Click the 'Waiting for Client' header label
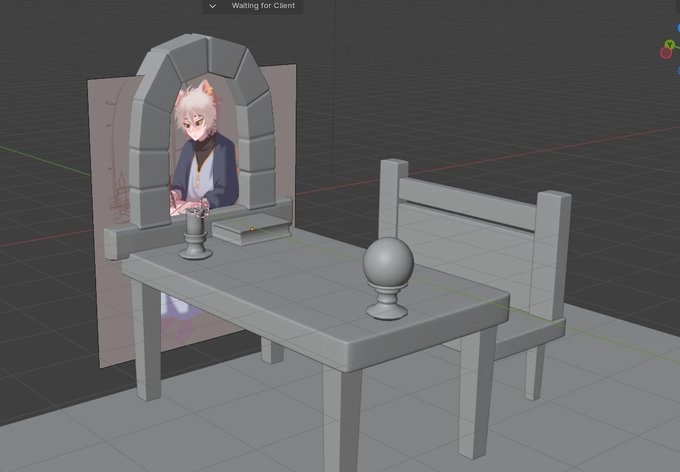 (x=263, y=6)
